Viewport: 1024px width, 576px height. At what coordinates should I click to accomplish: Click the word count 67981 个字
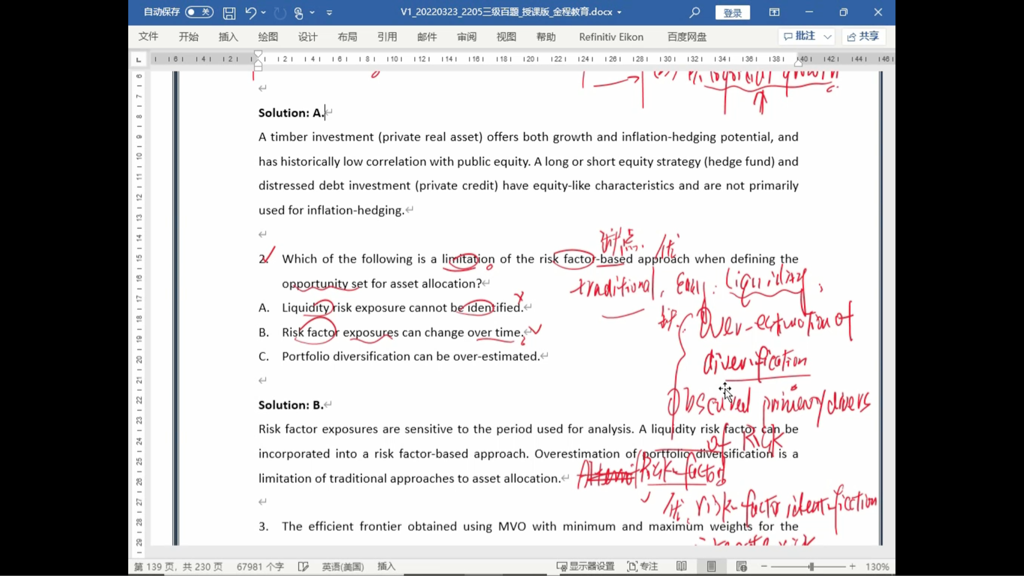(x=260, y=566)
